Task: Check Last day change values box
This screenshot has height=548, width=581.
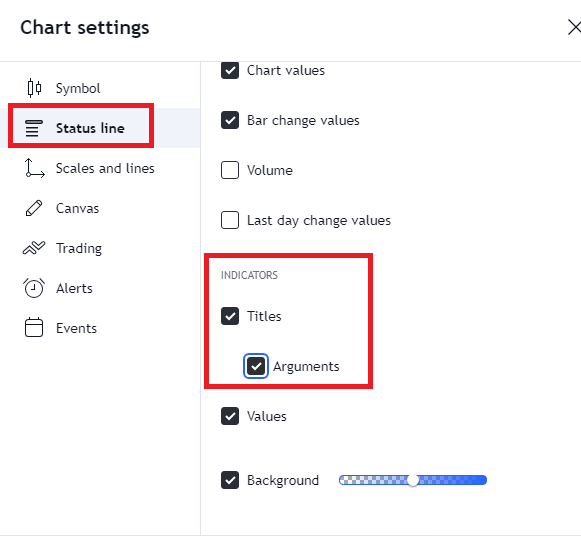Action: 230,220
